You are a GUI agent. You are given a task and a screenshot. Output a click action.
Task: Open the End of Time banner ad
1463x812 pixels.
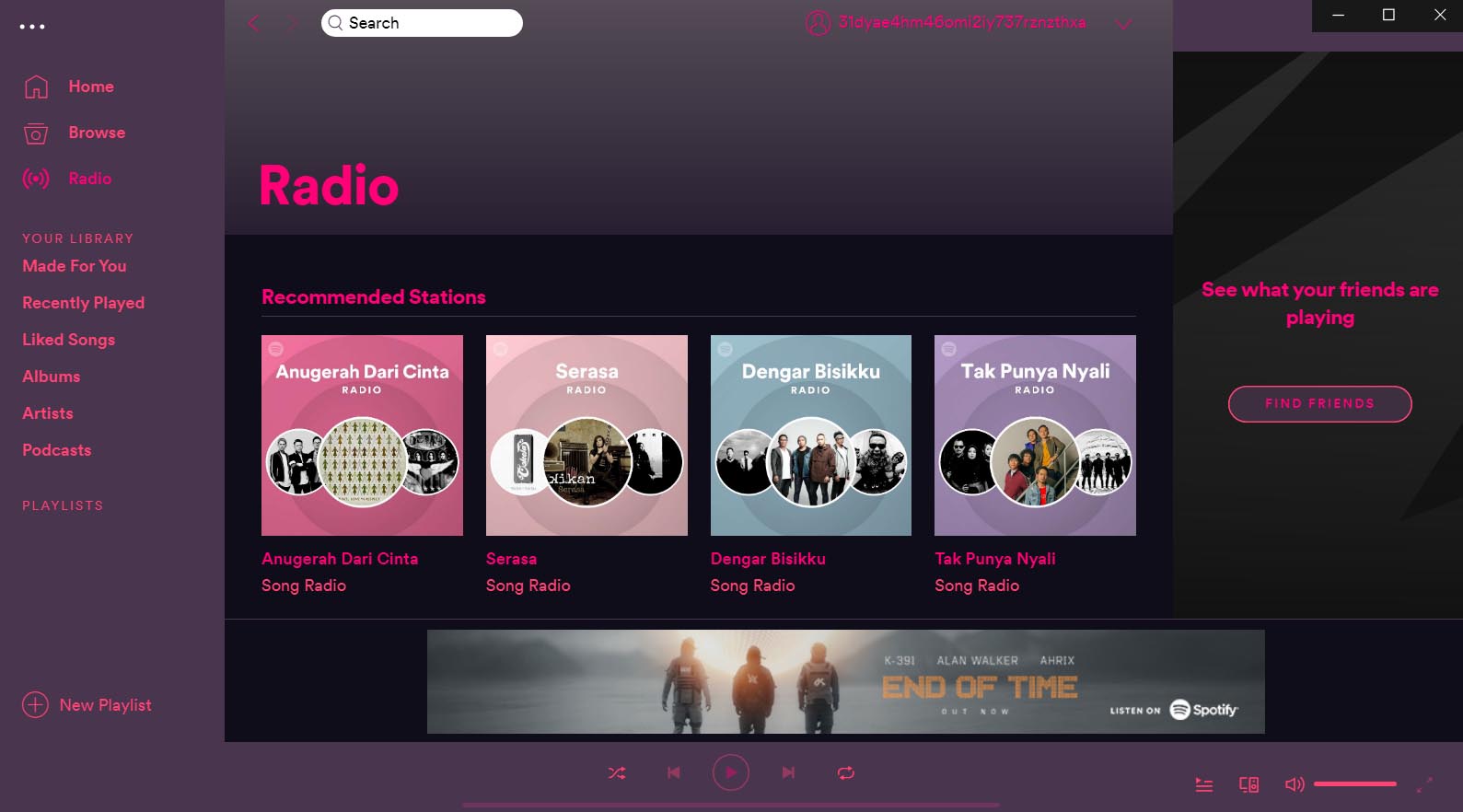coord(846,682)
